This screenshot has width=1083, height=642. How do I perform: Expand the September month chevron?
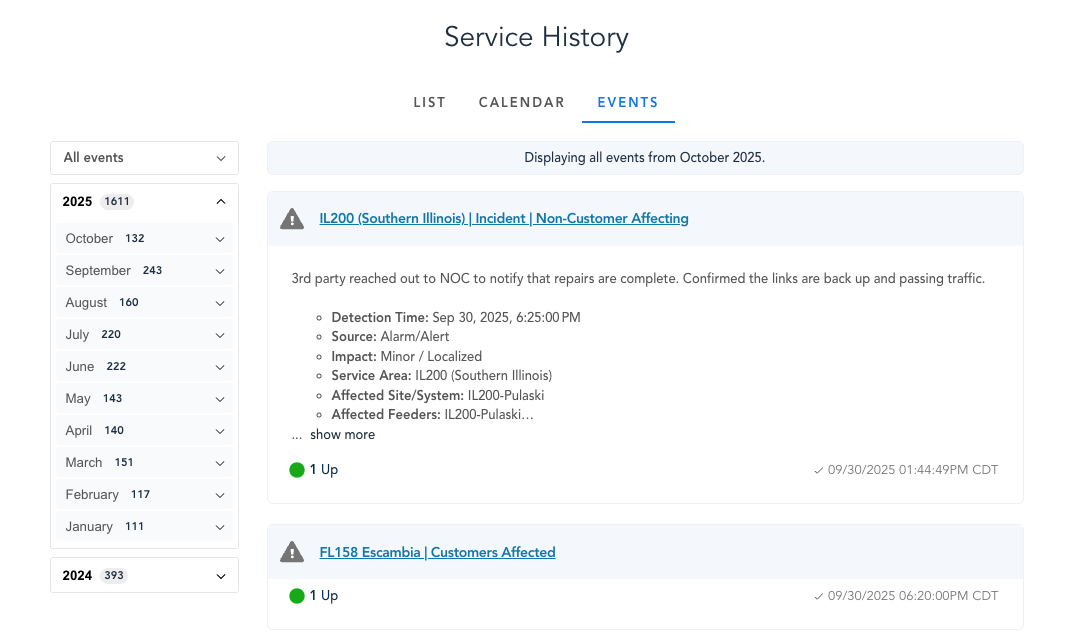coord(220,271)
